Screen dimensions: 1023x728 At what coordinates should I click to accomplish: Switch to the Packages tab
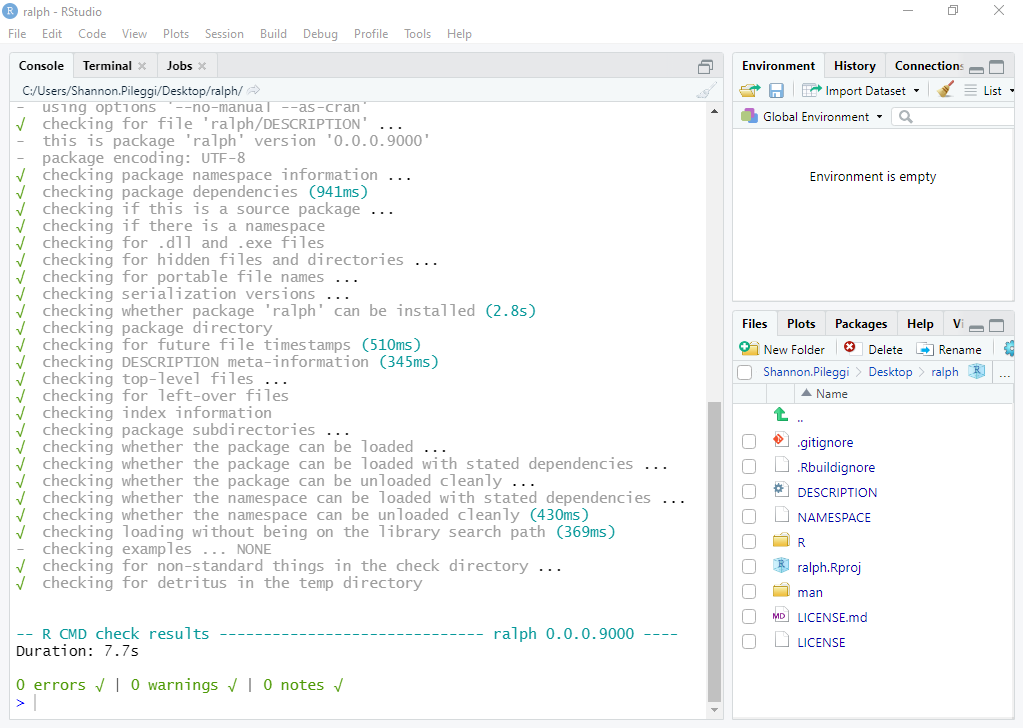point(861,324)
